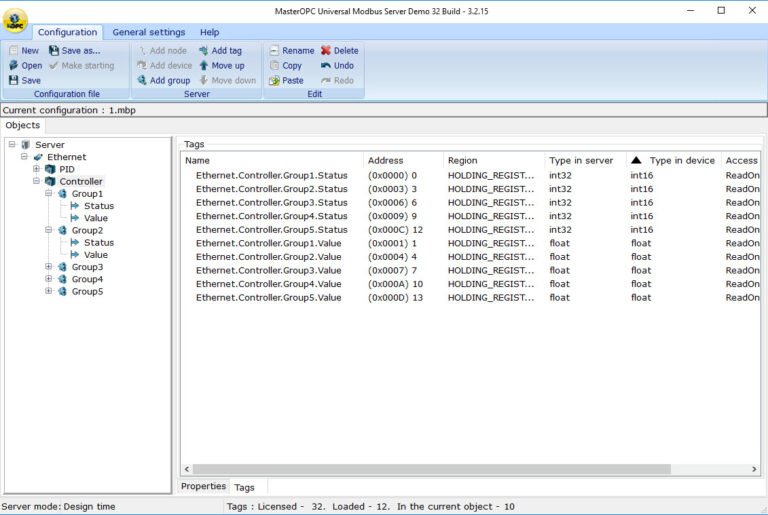This screenshot has width=768, height=515.
Task: Click the Group1 Status tag icon
Action: click(75, 206)
